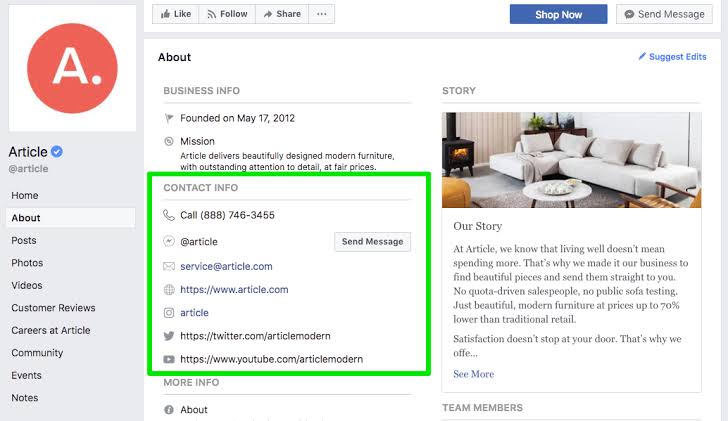Open https://www.article.com link
The height and width of the screenshot is (421, 728).
tap(234, 290)
